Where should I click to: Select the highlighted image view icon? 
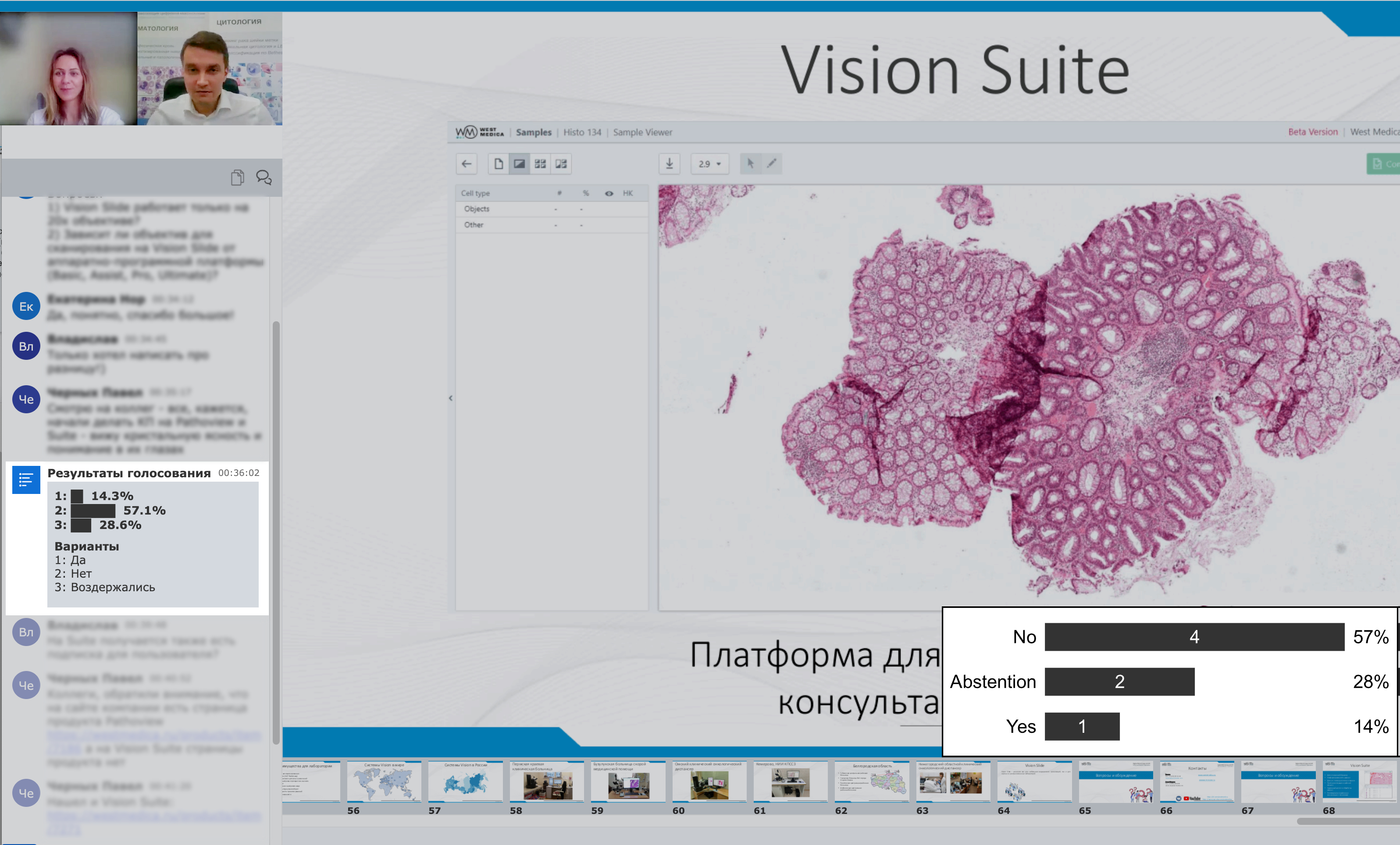(519, 164)
